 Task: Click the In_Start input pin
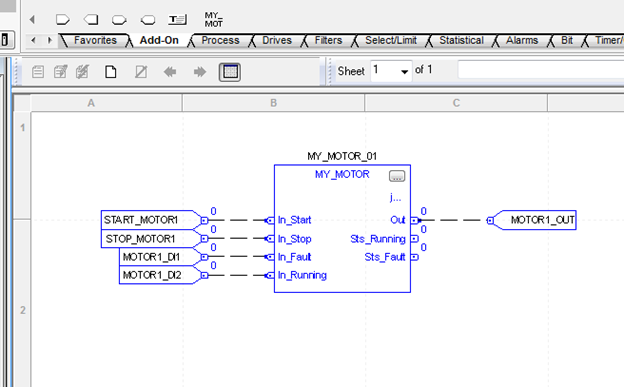270,220
